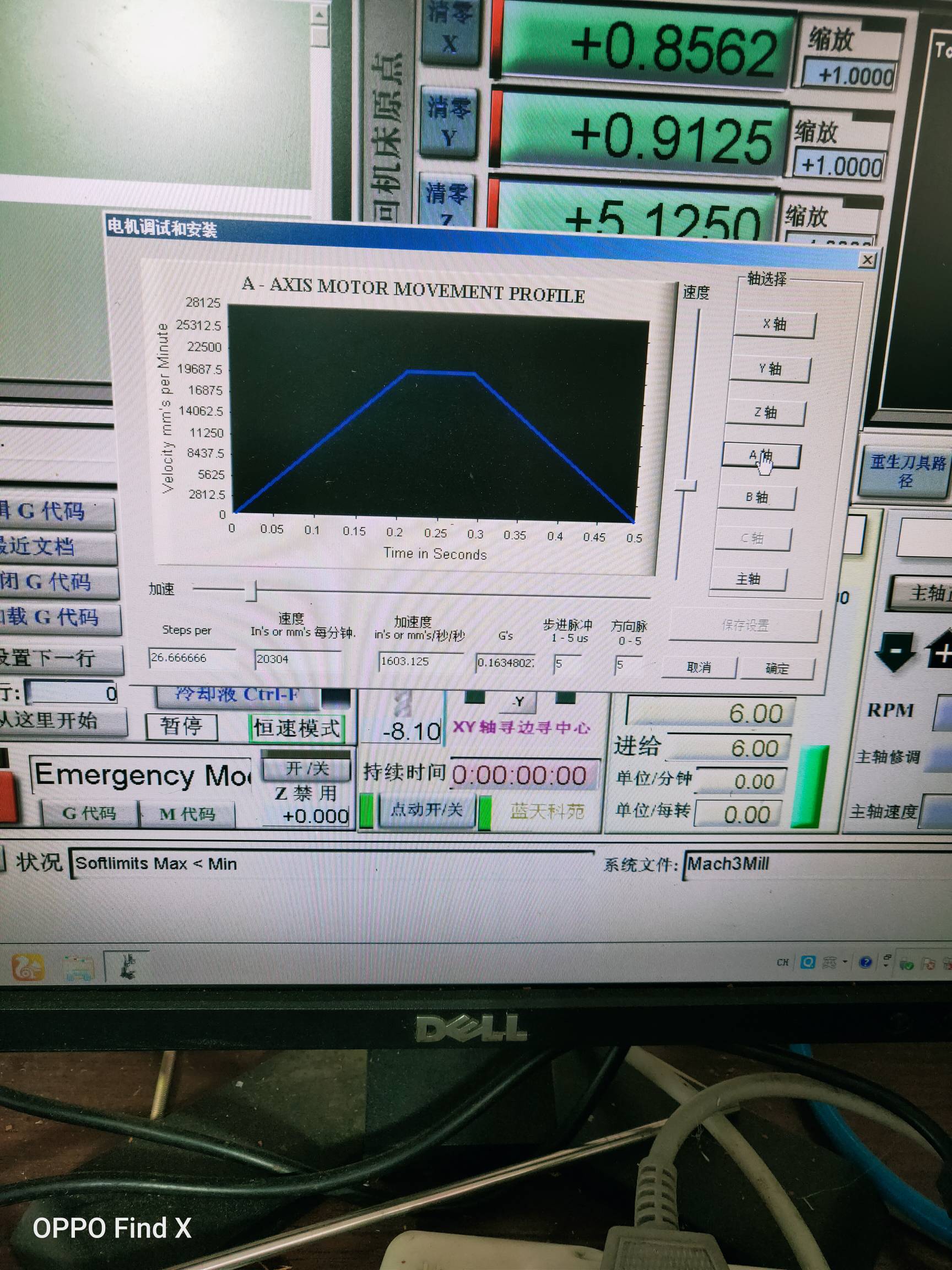Click 取消 to cancel motor tuning
Screen dimensions: 952x1270
tap(699, 667)
